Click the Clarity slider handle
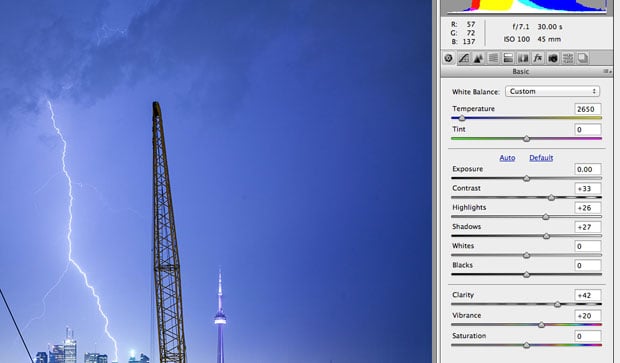Viewport: 620px width, 363px height. coord(557,304)
